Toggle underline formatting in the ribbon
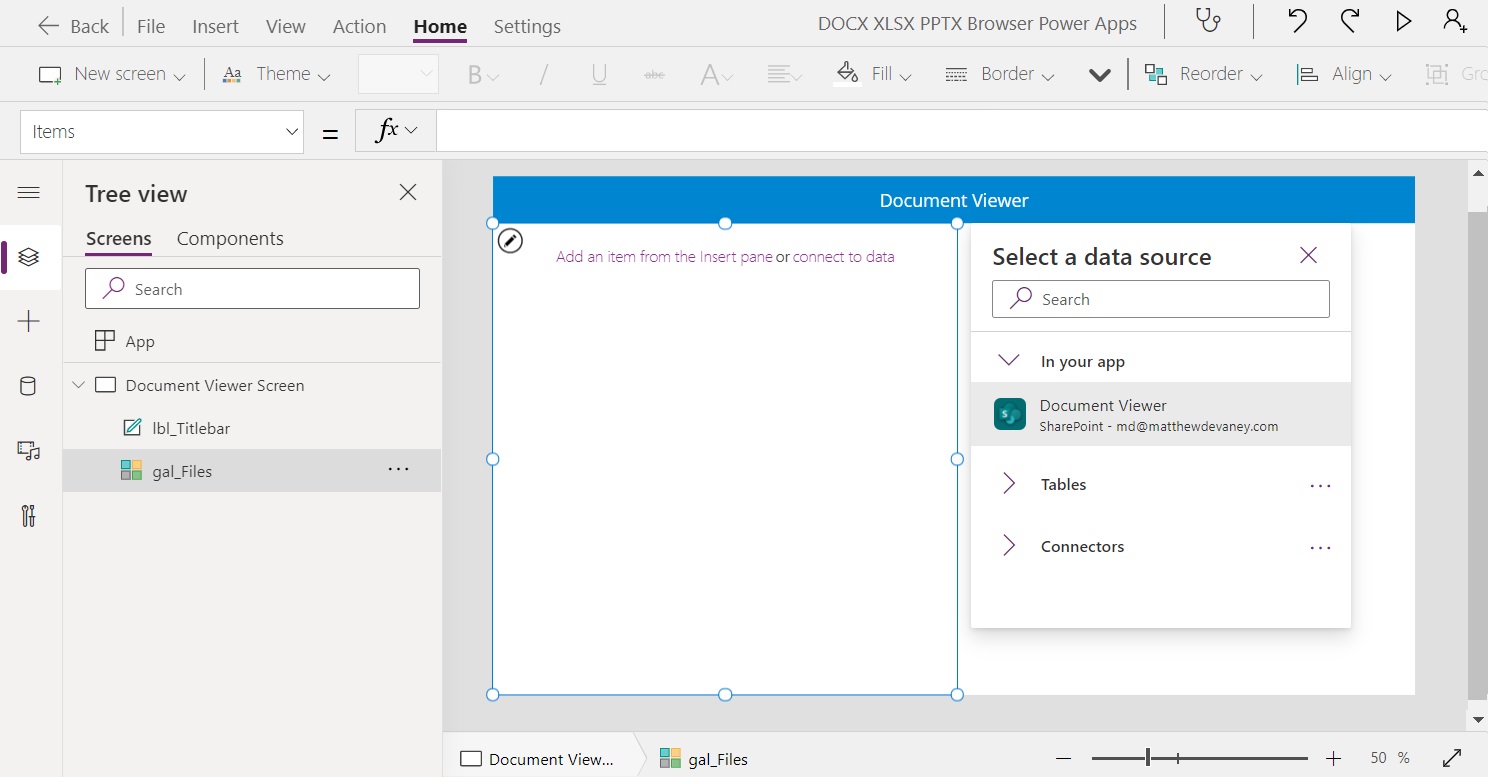1488x777 pixels. [x=598, y=73]
